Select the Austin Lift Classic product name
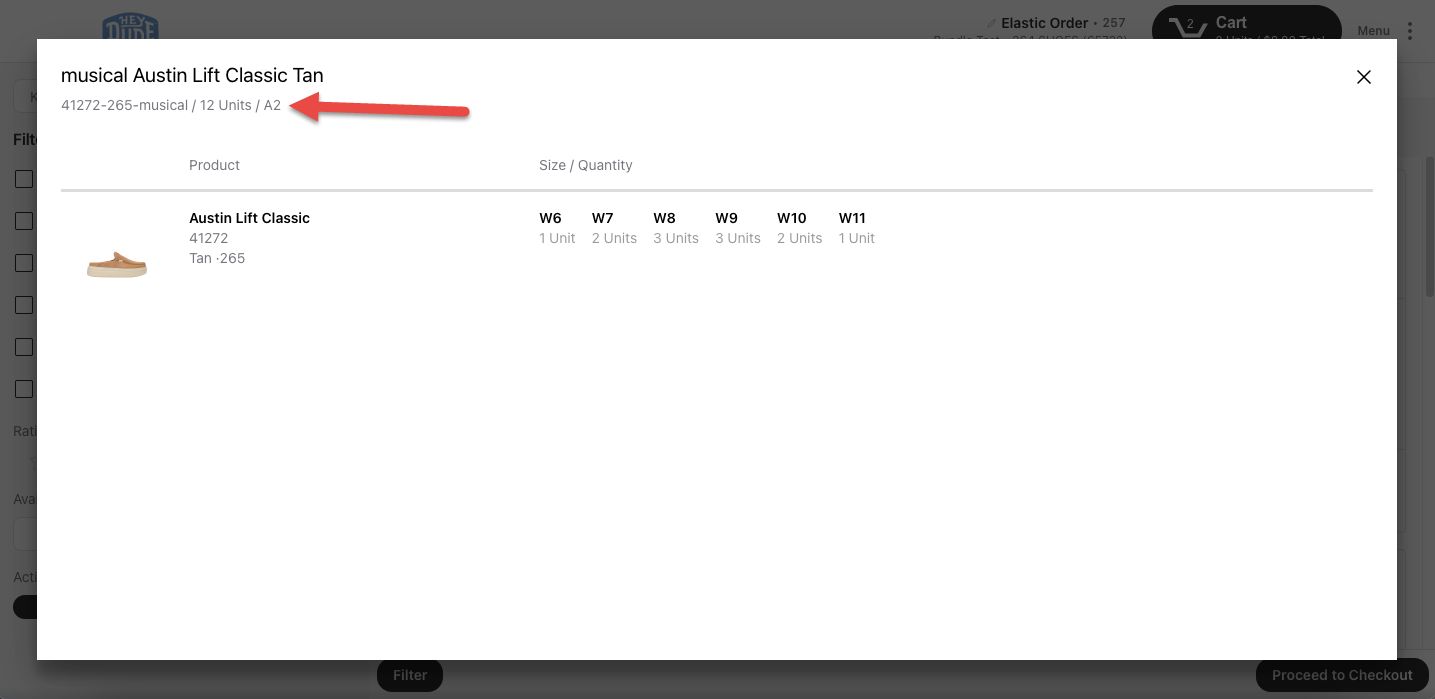1435x699 pixels. 249,218
